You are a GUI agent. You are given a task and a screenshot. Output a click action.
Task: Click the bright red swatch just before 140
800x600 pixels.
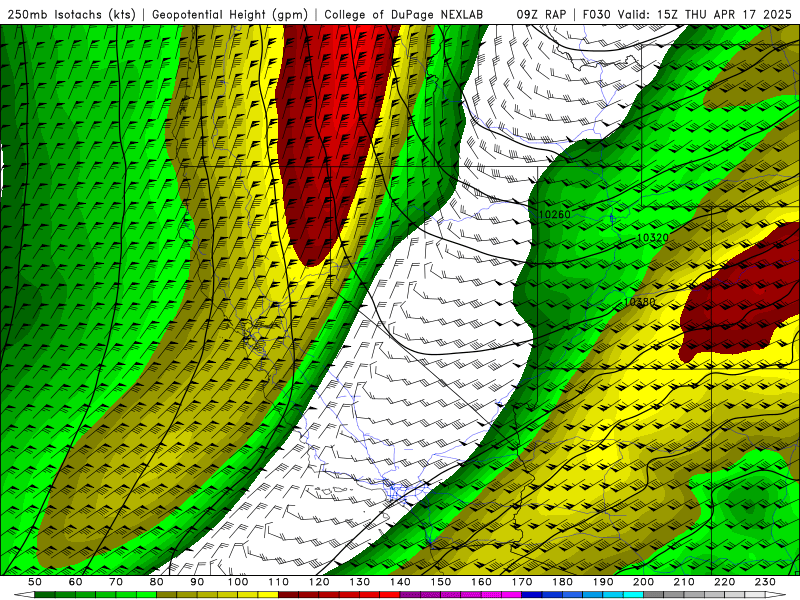click(389, 595)
